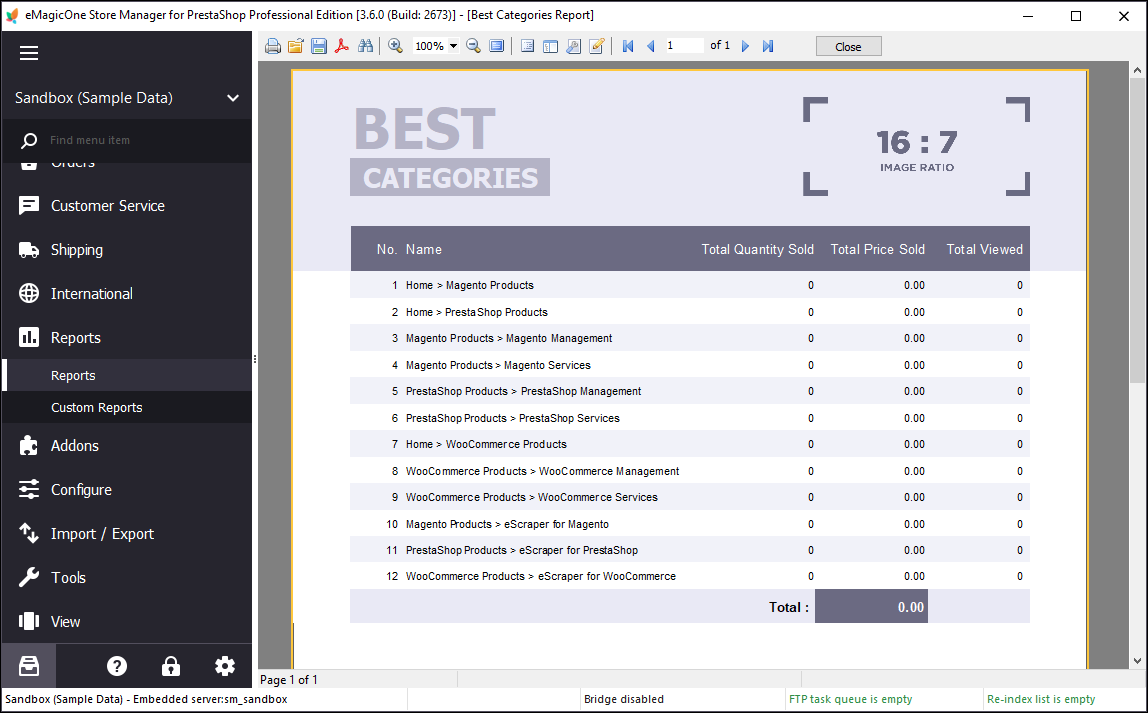Open the Import / Export menu
The width and height of the screenshot is (1148, 713).
[x=127, y=533]
